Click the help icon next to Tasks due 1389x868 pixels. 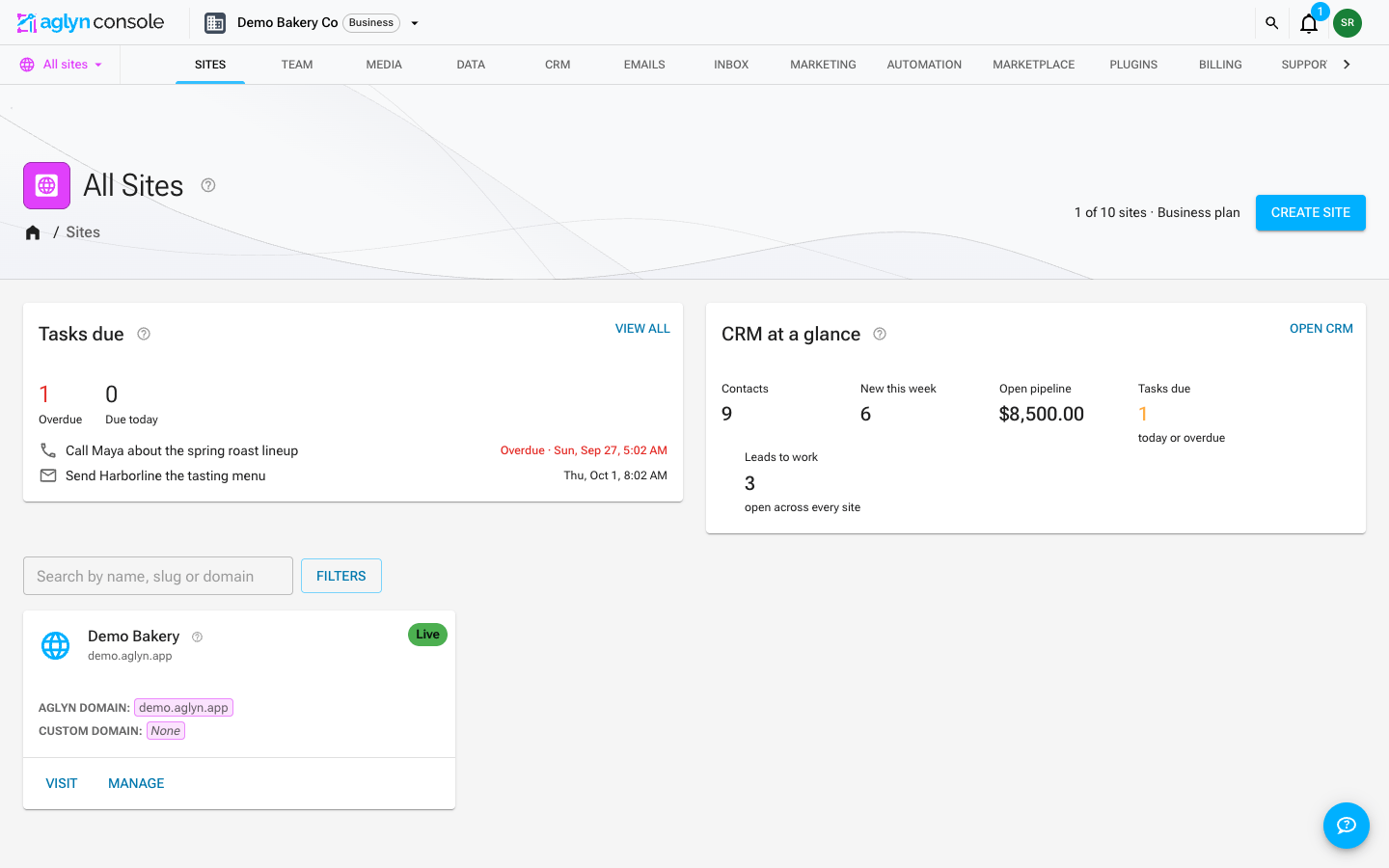coord(144,334)
